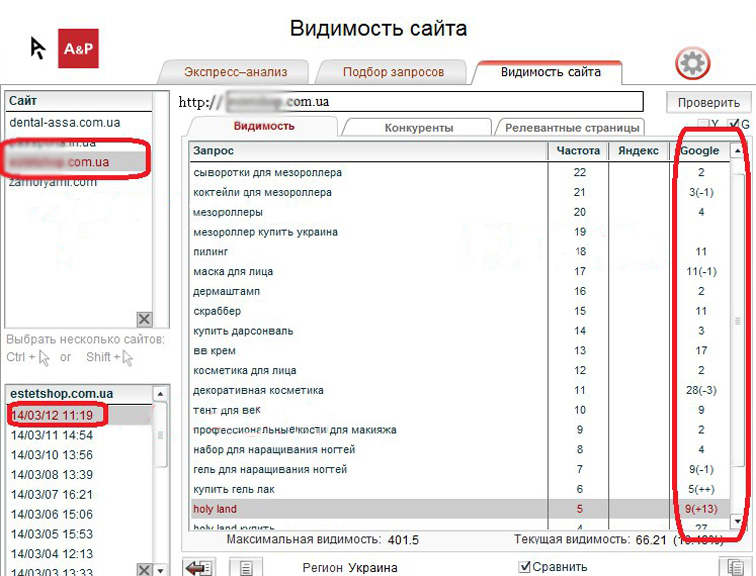This screenshot has height=576, width=756.
Task: Click the copy pages icon at bottom right
Action: click(734, 567)
